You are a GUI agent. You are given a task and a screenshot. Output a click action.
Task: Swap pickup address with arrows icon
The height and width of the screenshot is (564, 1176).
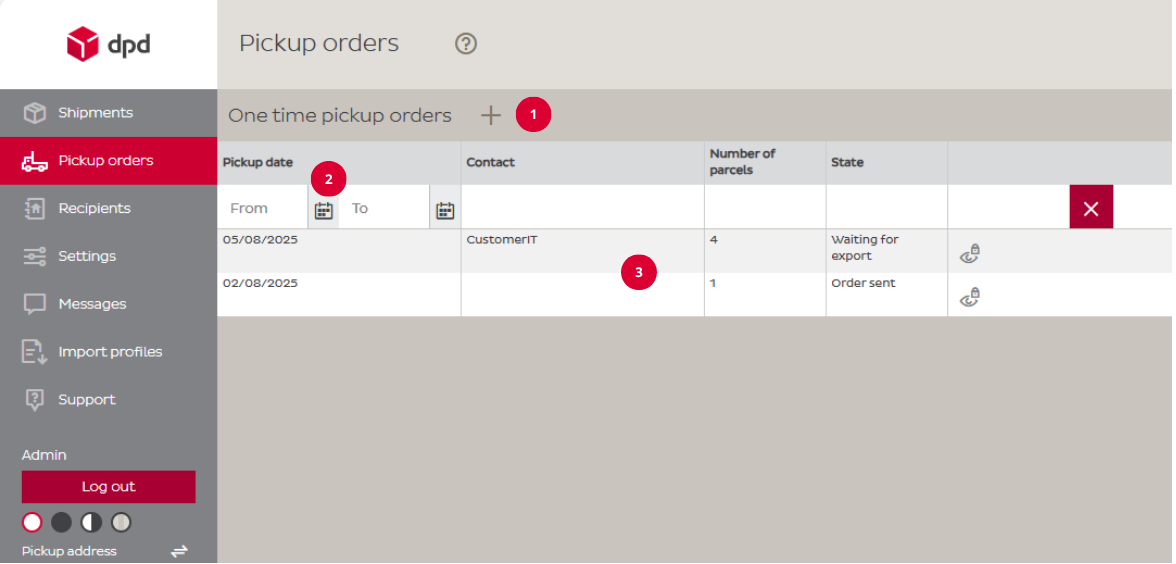[178, 551]
